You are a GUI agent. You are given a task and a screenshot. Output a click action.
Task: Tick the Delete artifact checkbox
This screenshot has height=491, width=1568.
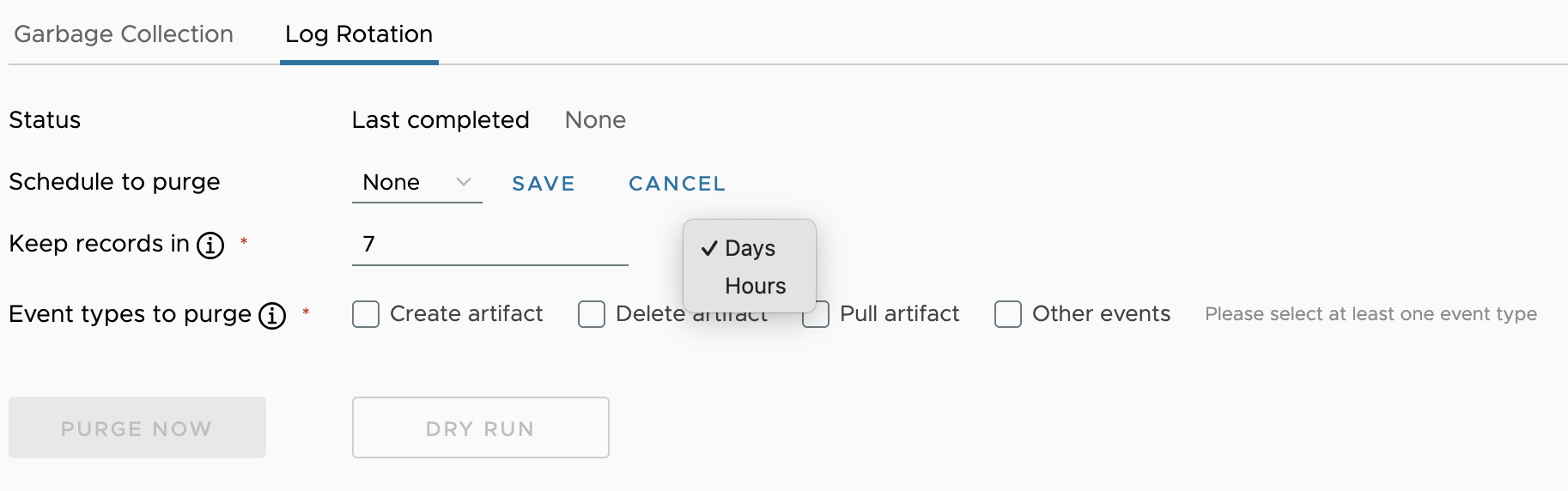[592, 314]
